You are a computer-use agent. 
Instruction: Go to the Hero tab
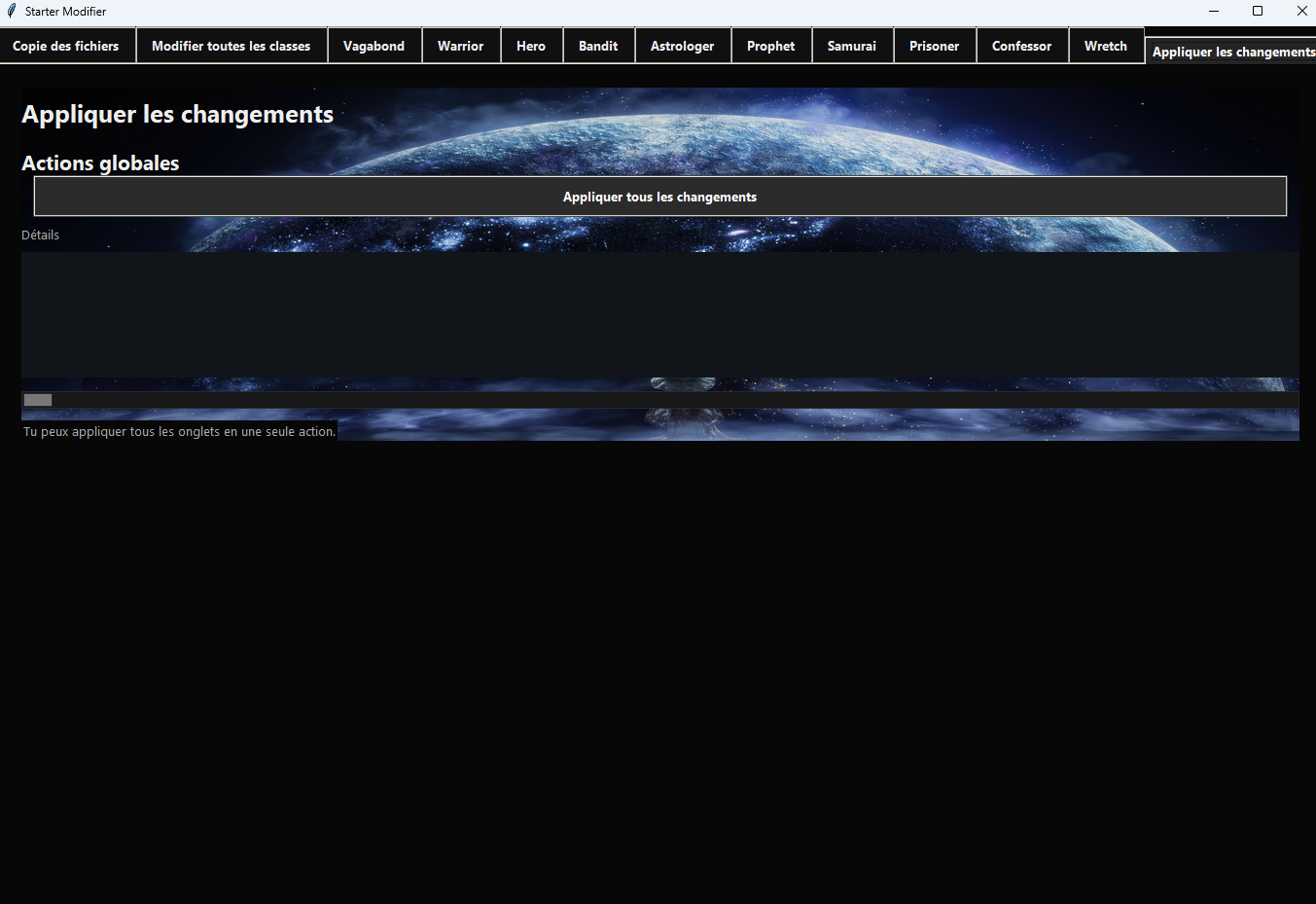click(x=531, y=46)
